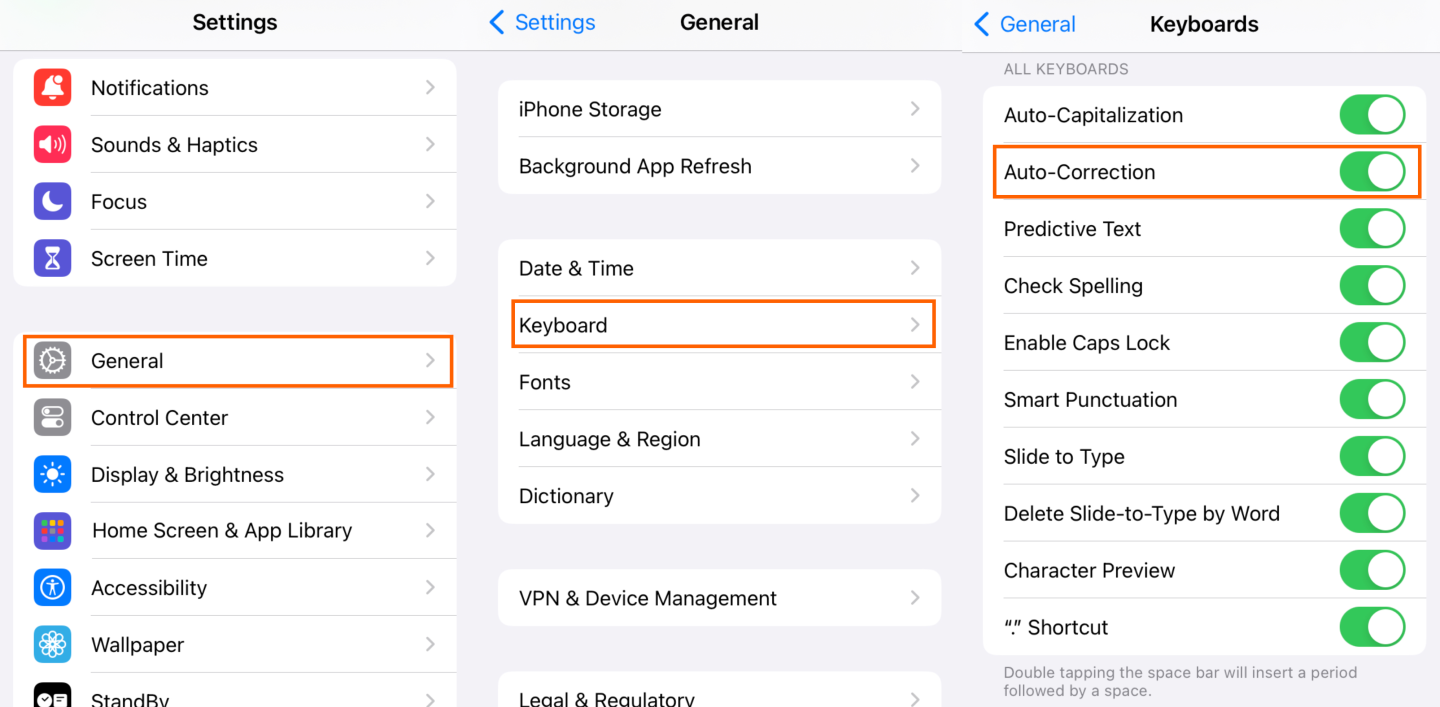
Task: Navigate back with the General link
Action: point(1025,23)
